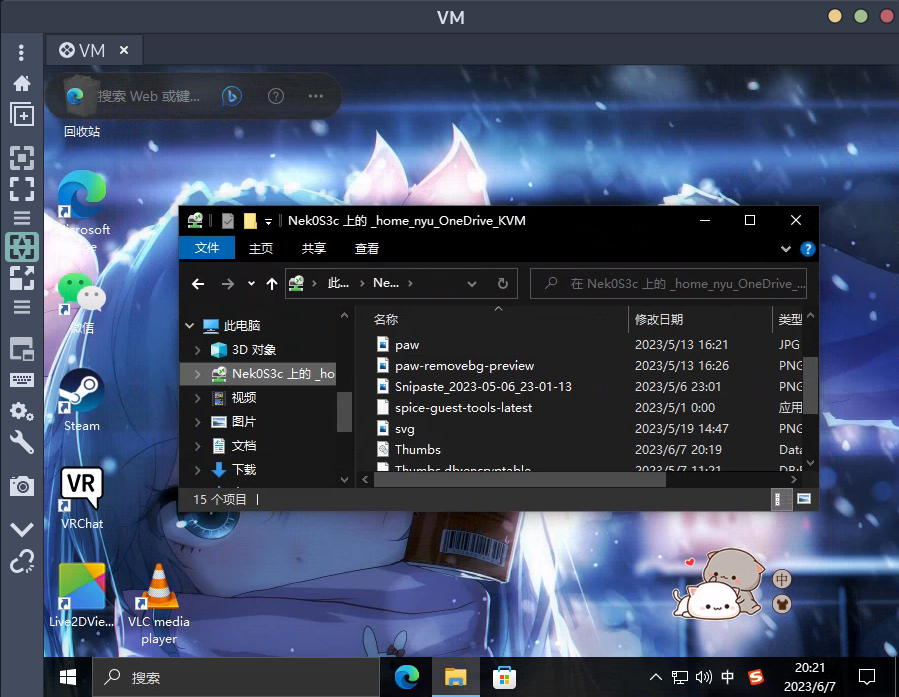The width and height of the screenshot is (899, 697).
Task: Click the question-mark help icon in desktop search bar
Action: 276,96
